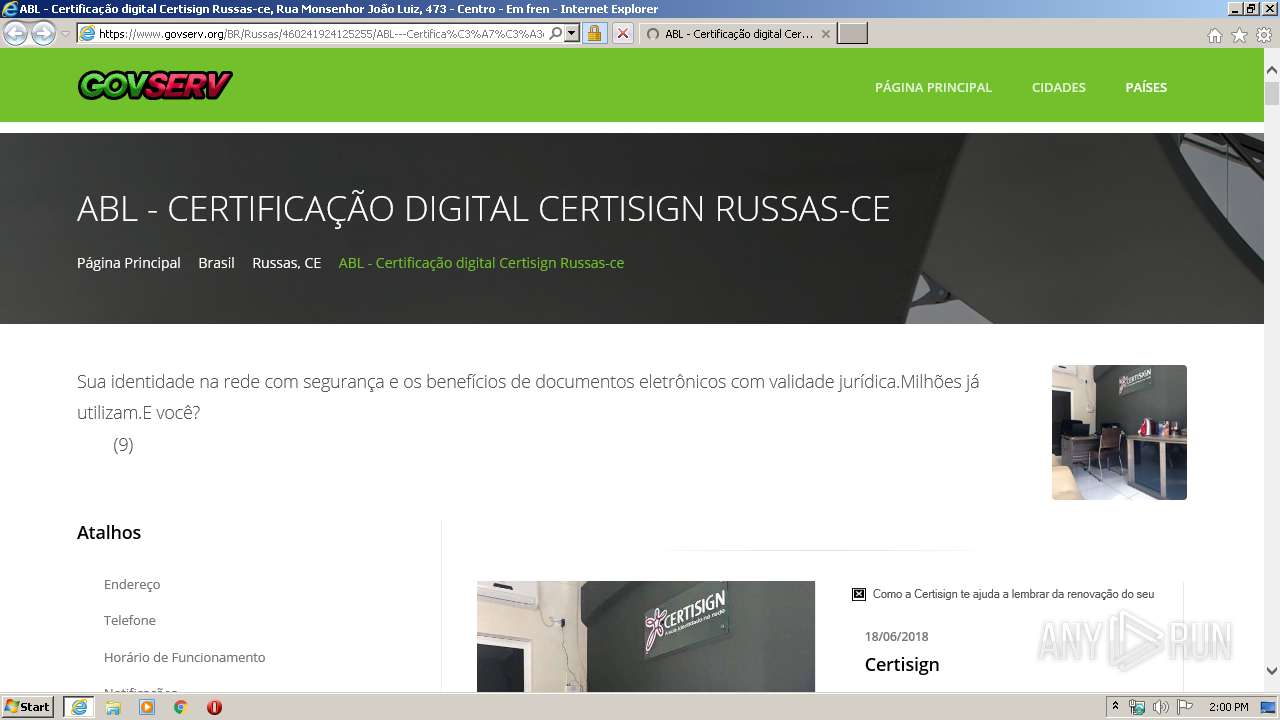1280x720 pixels.
Task: Click Brasil breadcrumb link
Action: click(x=216, y=263)
